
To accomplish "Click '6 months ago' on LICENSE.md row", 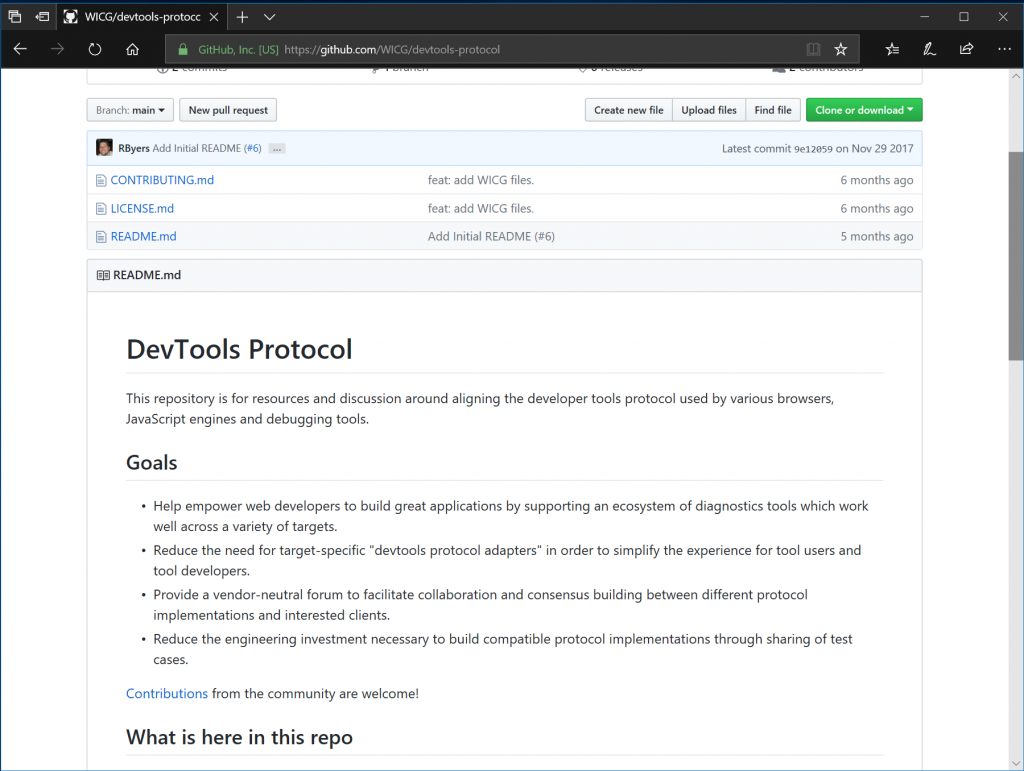I will [876, 209].
